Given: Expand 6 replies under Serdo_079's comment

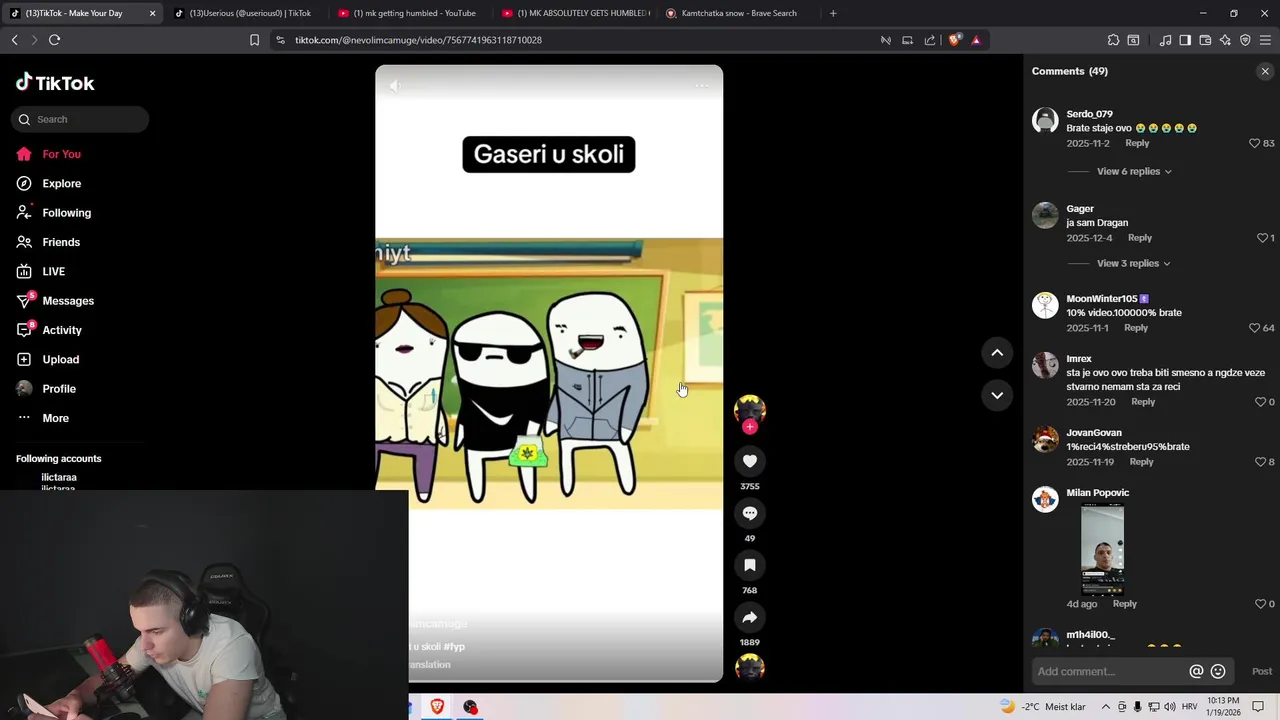Looking at the screenshot, I should click(1134, 171).
